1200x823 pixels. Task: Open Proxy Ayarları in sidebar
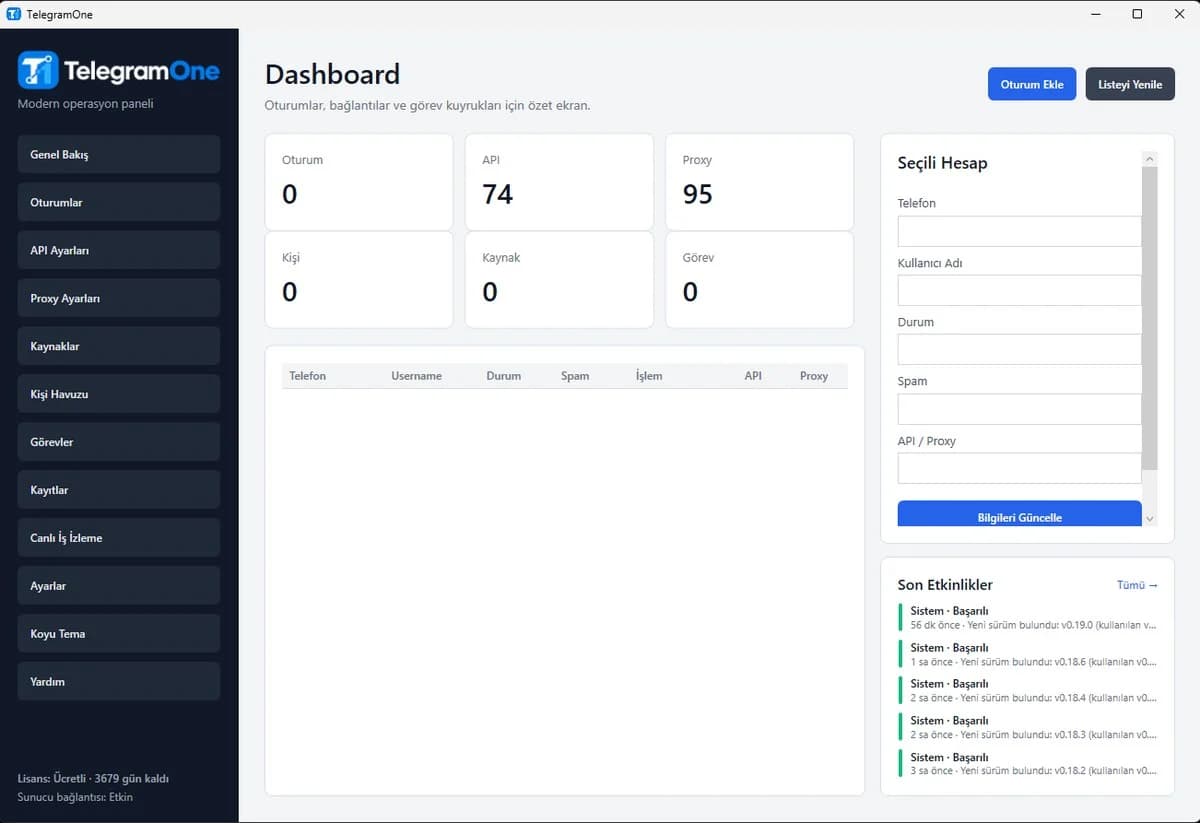click(x=119, y=298)
